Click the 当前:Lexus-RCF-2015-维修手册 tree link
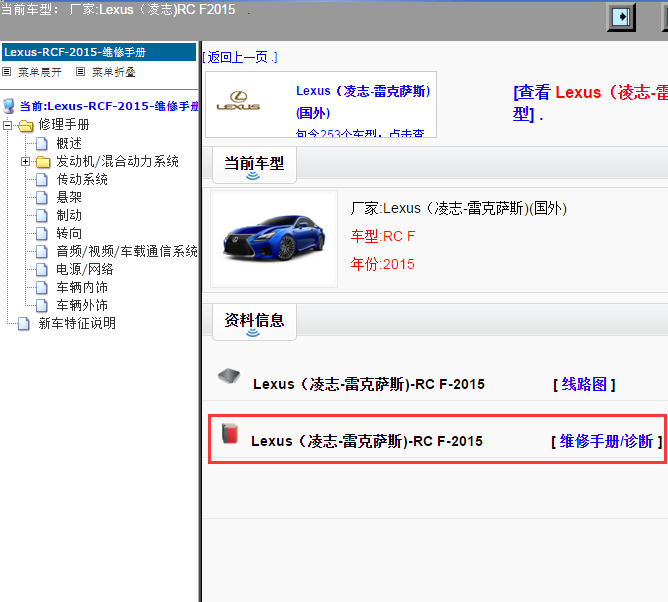The image size is (668, 602). 109,106
